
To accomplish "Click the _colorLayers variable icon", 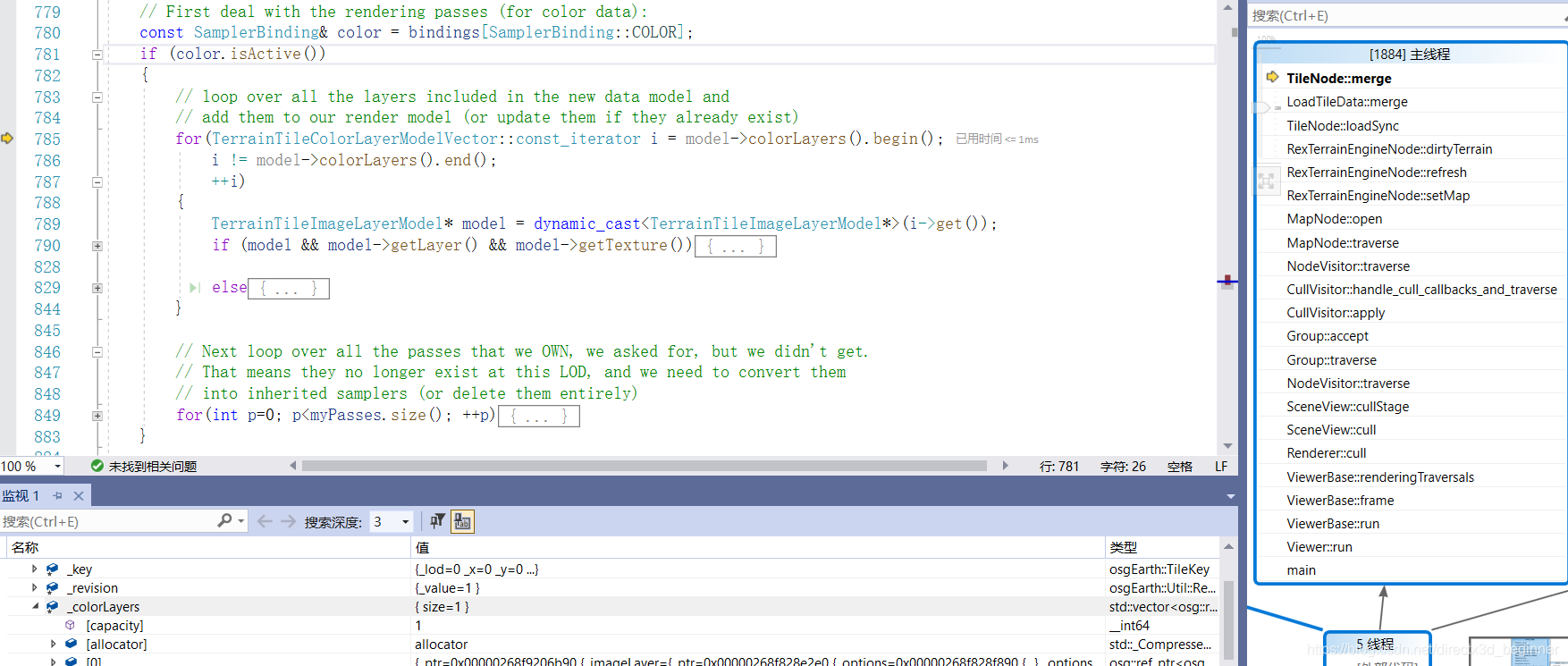I will (x=53, y=607).
